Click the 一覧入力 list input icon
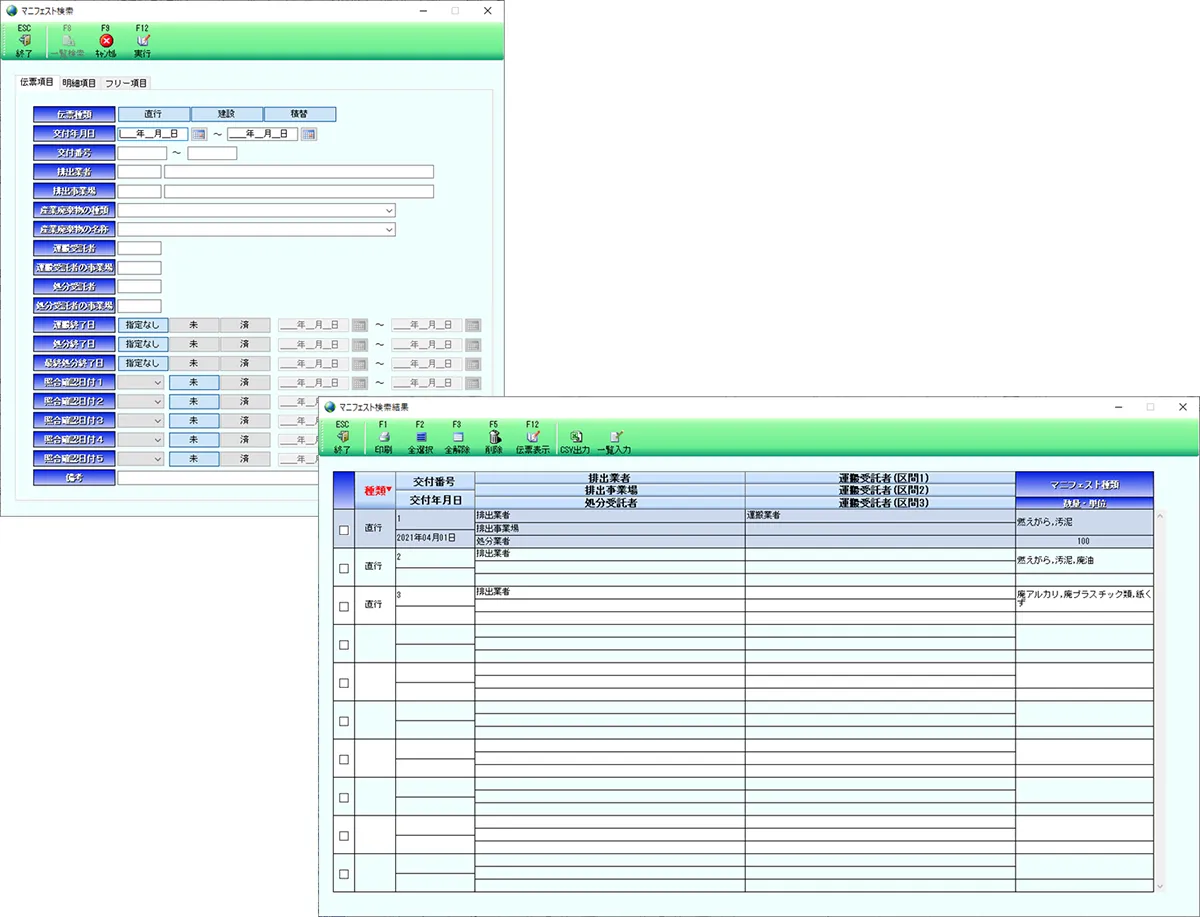 616,436
